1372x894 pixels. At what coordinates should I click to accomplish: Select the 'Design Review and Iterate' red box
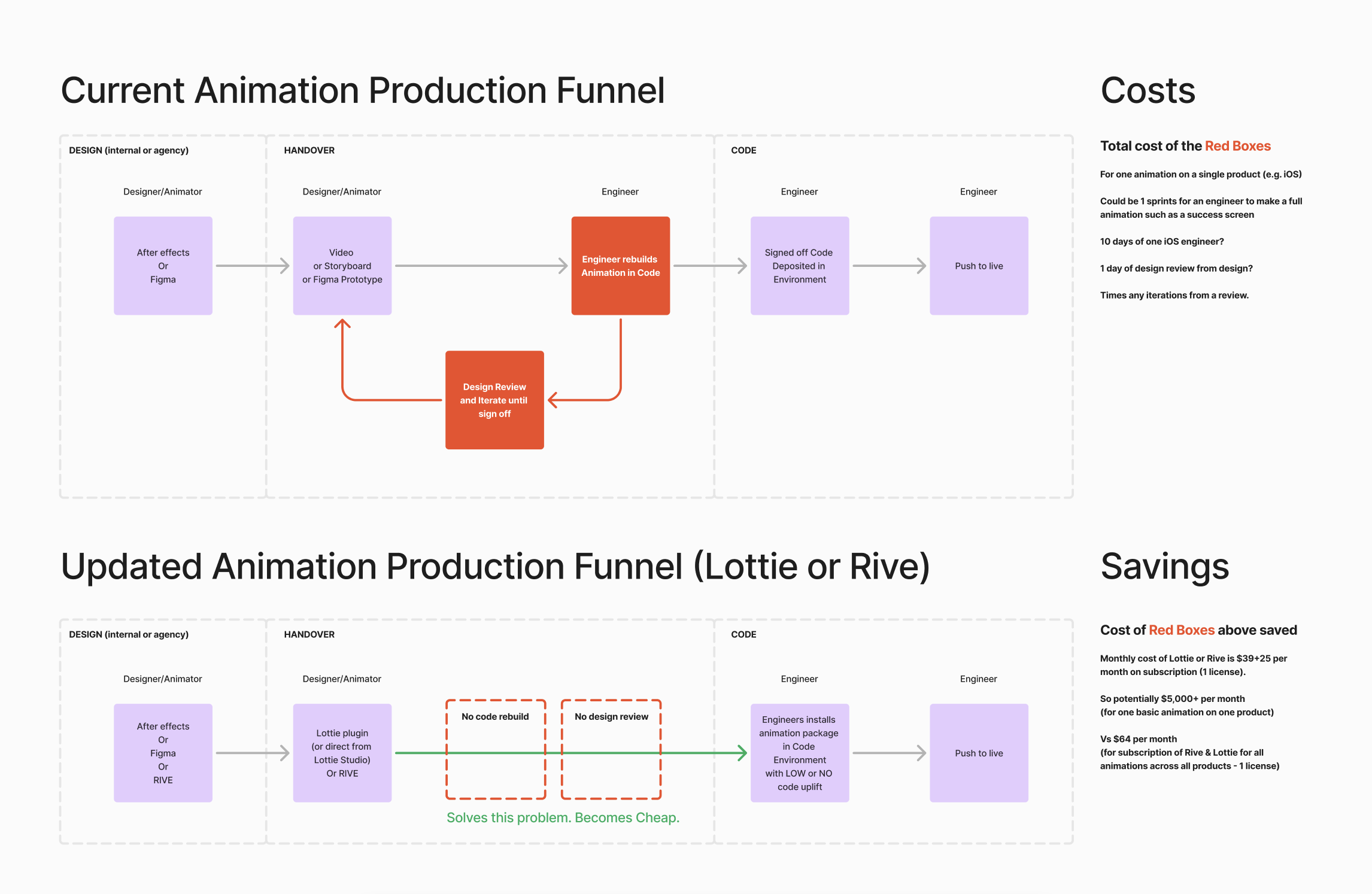click(494, 400)
